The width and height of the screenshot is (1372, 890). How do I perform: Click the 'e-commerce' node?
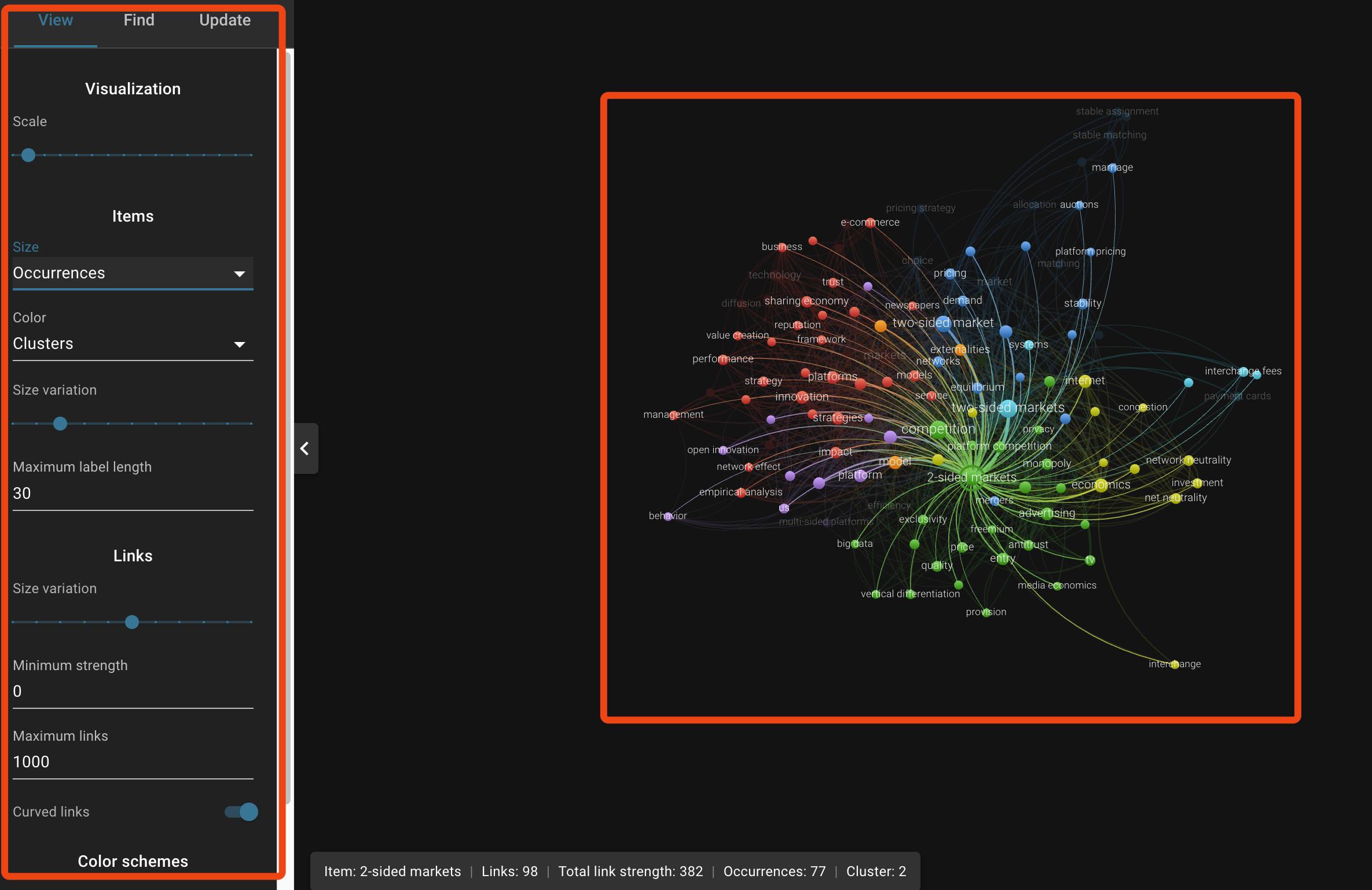tap(871, 223)
